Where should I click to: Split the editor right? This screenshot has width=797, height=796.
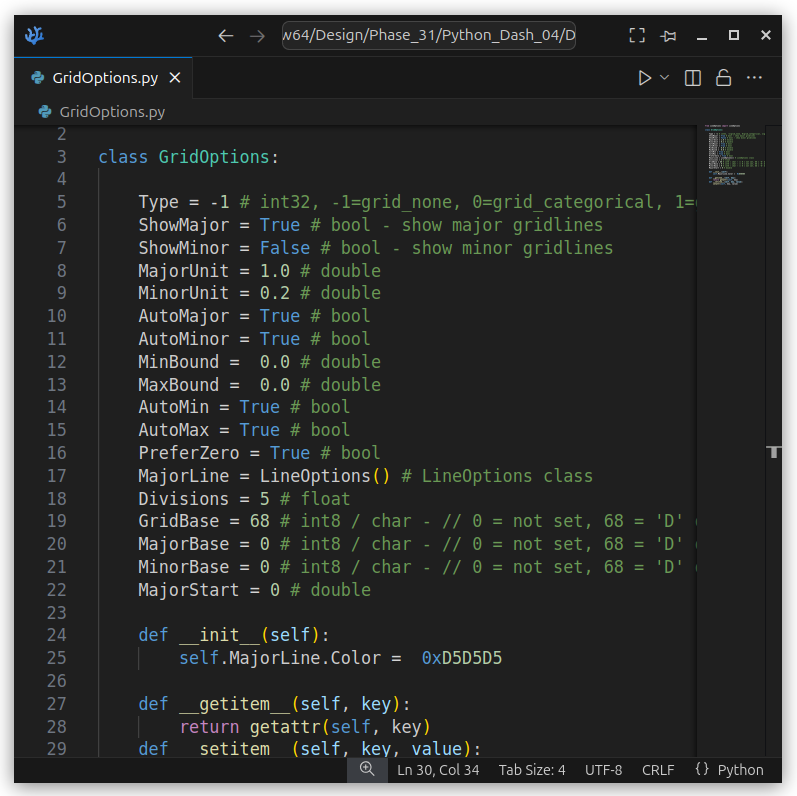pyautogui.click(x=692, y=78)
